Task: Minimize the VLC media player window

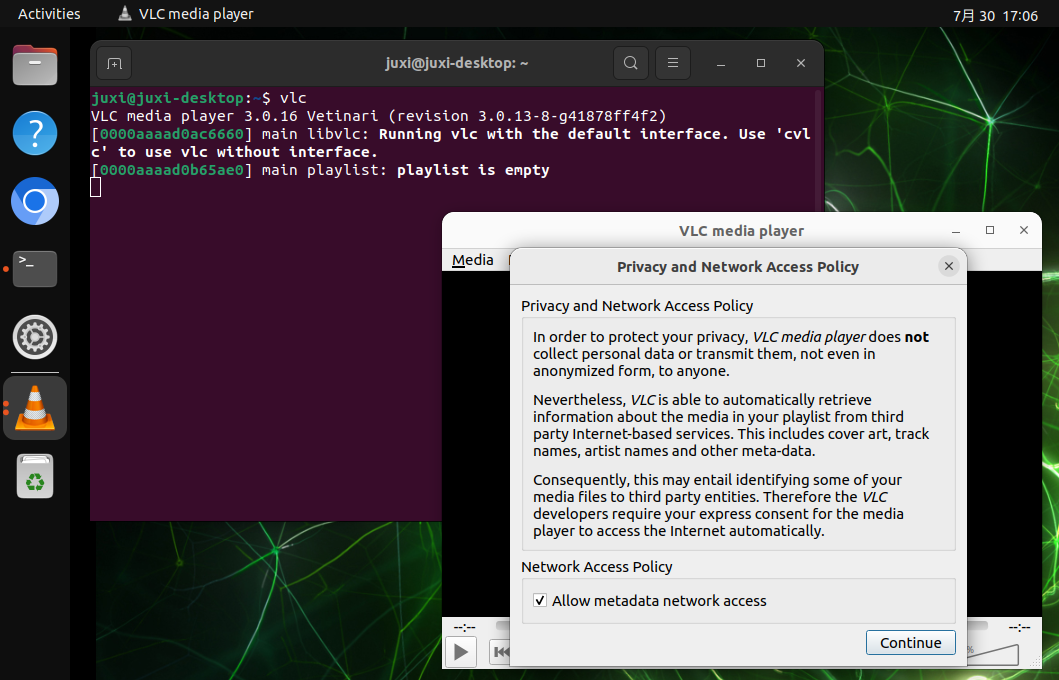Action: (956, 230)
